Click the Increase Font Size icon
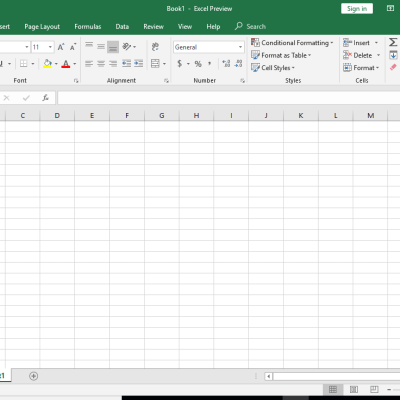 click(x=61, y=47)
